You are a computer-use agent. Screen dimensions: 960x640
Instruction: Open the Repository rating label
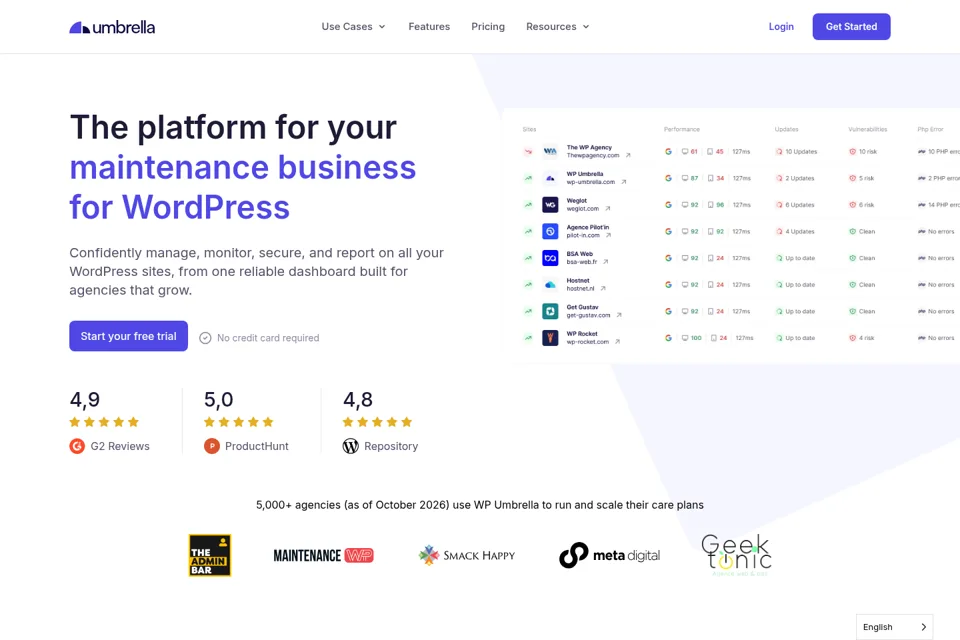[x=391, y=446]
